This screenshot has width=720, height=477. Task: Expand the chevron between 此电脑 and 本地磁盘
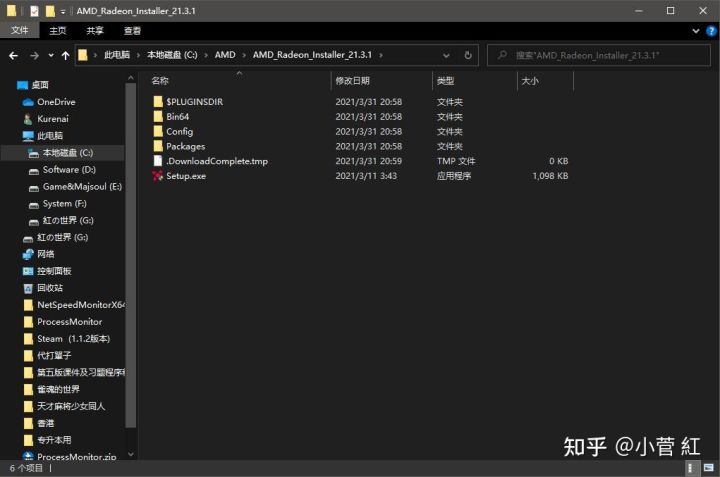pyautogui.click(x=138, y=55)
